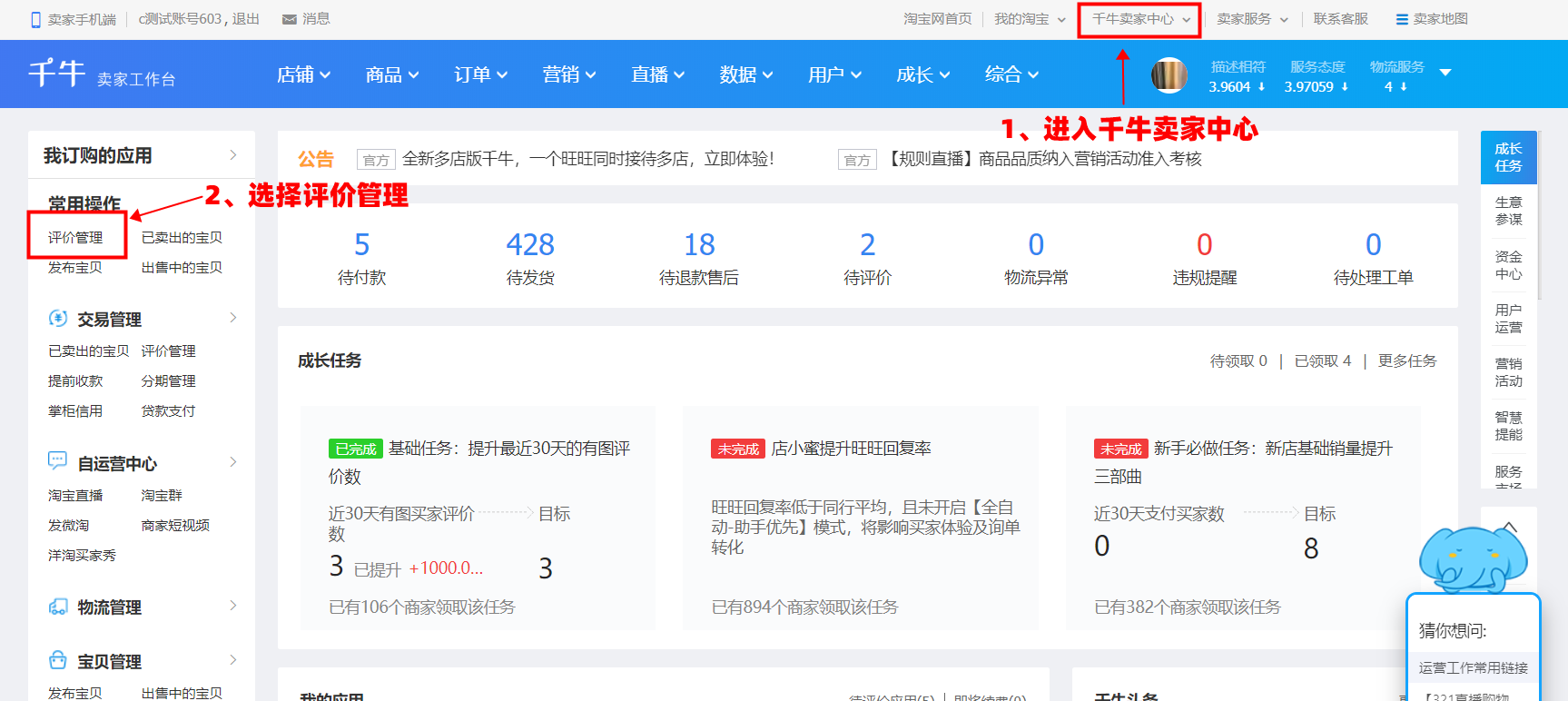Screen dimensions: 1568x701
Task: Expand the 商品 menu
Action: 392,74
